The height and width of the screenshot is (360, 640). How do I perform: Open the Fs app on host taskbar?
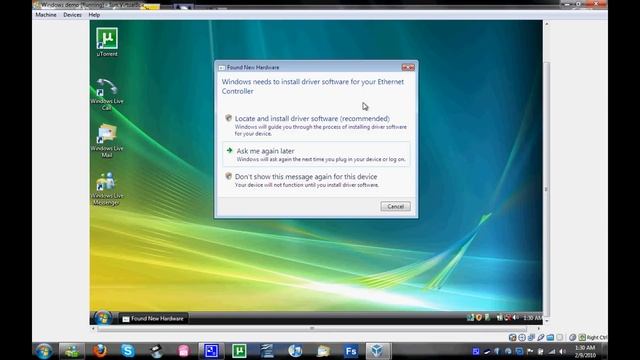pyautogui.click(x=351, y=351)
